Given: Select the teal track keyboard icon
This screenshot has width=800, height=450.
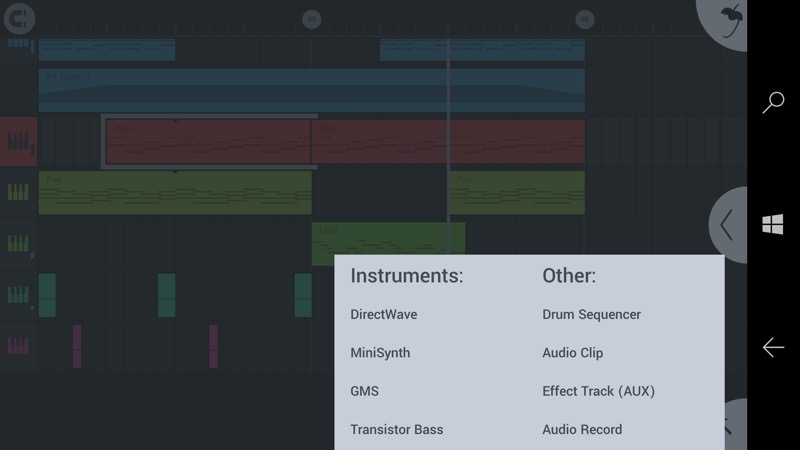Looking at the screenshot, I should click(18, 294).
